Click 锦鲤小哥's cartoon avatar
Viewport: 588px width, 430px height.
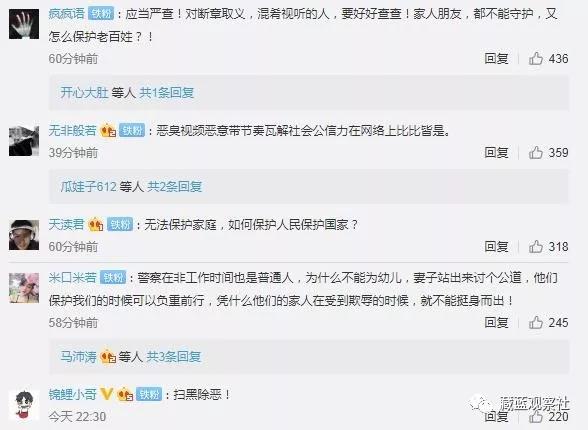click(x=24, y=405)
